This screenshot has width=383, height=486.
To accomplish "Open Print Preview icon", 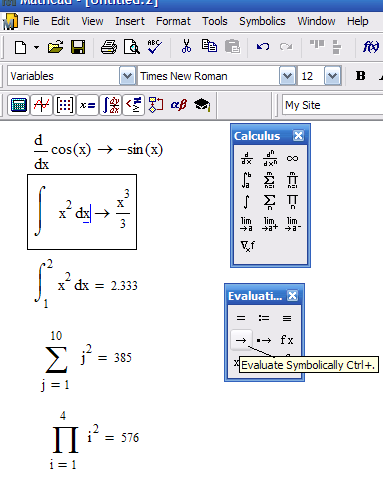I will (131, 47).
